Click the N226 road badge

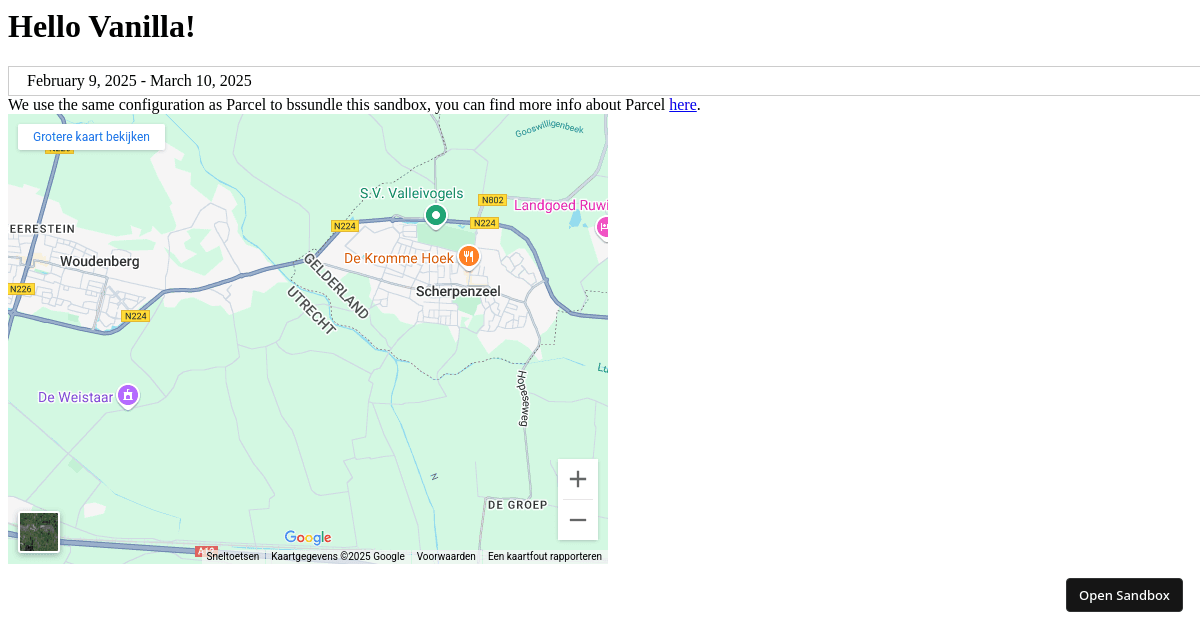click(21, 289)
